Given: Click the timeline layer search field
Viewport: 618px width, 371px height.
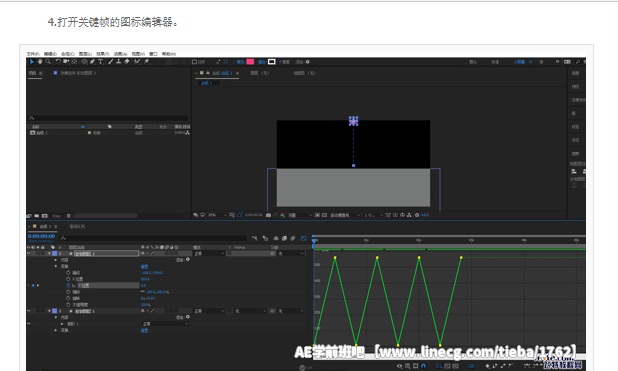Looking at the screenshot, I should [153, 238].
